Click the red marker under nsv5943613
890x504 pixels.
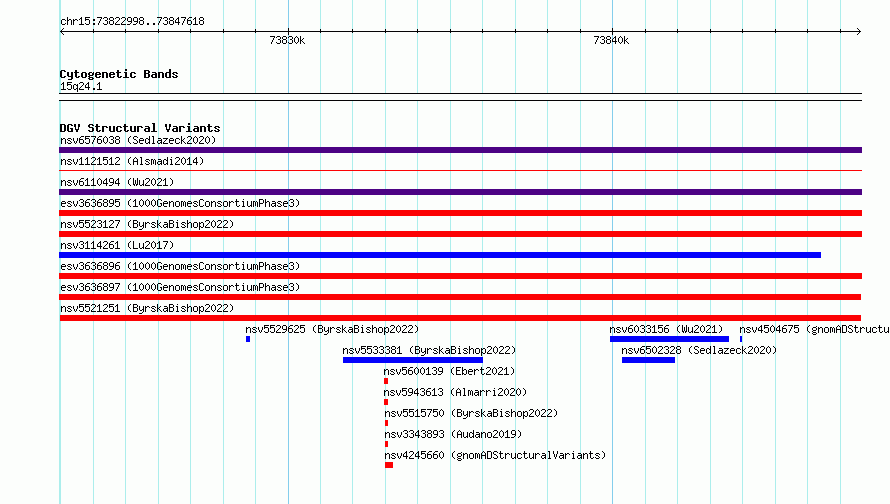coord(386,402)
